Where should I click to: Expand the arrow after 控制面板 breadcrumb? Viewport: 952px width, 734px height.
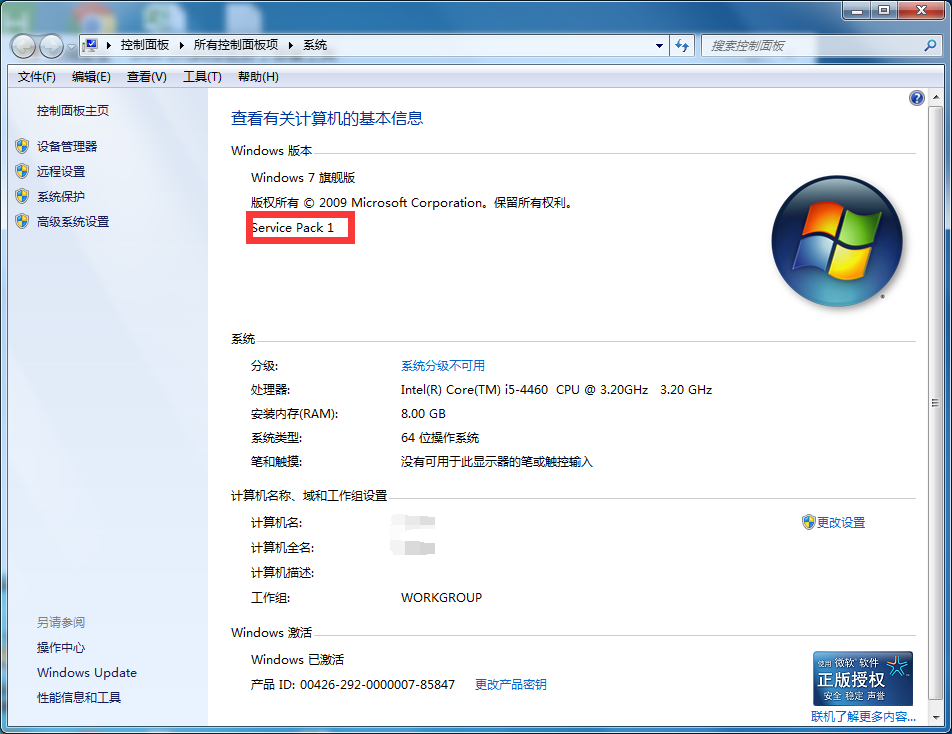tap(182, 46)
